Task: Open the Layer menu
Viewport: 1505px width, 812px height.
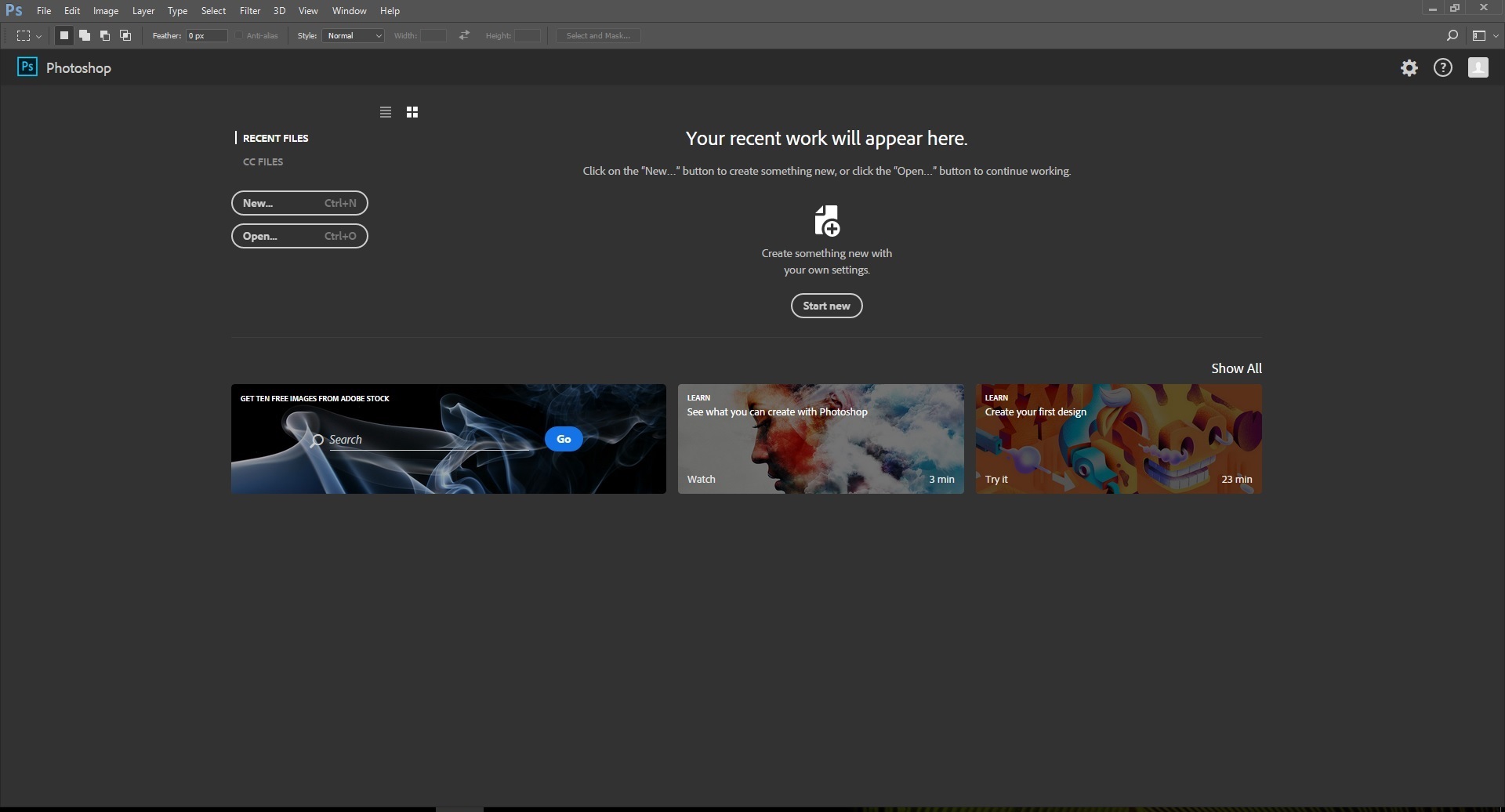Action: click(143, 11)
